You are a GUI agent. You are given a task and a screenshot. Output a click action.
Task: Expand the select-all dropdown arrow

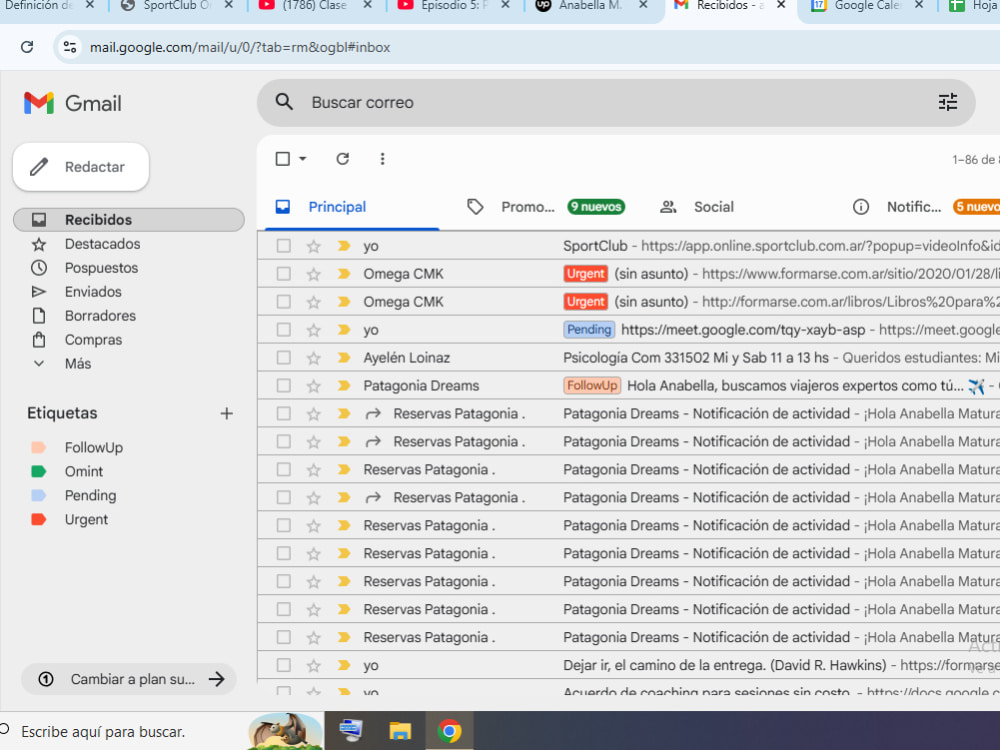point(303,159)
